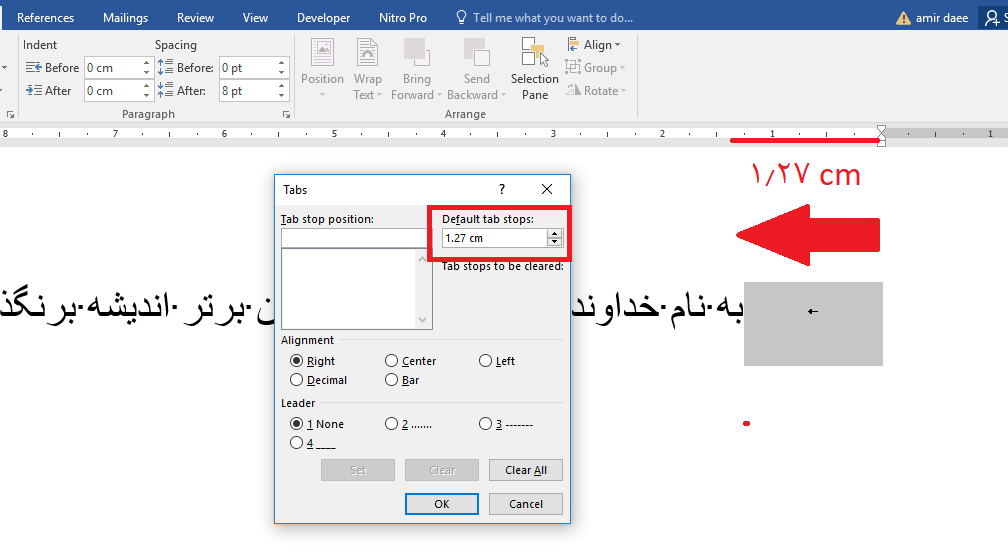Switch to the Mailings tab
Screen dimensions: 1008x555
pyautogui.click(x=125, y=18)
